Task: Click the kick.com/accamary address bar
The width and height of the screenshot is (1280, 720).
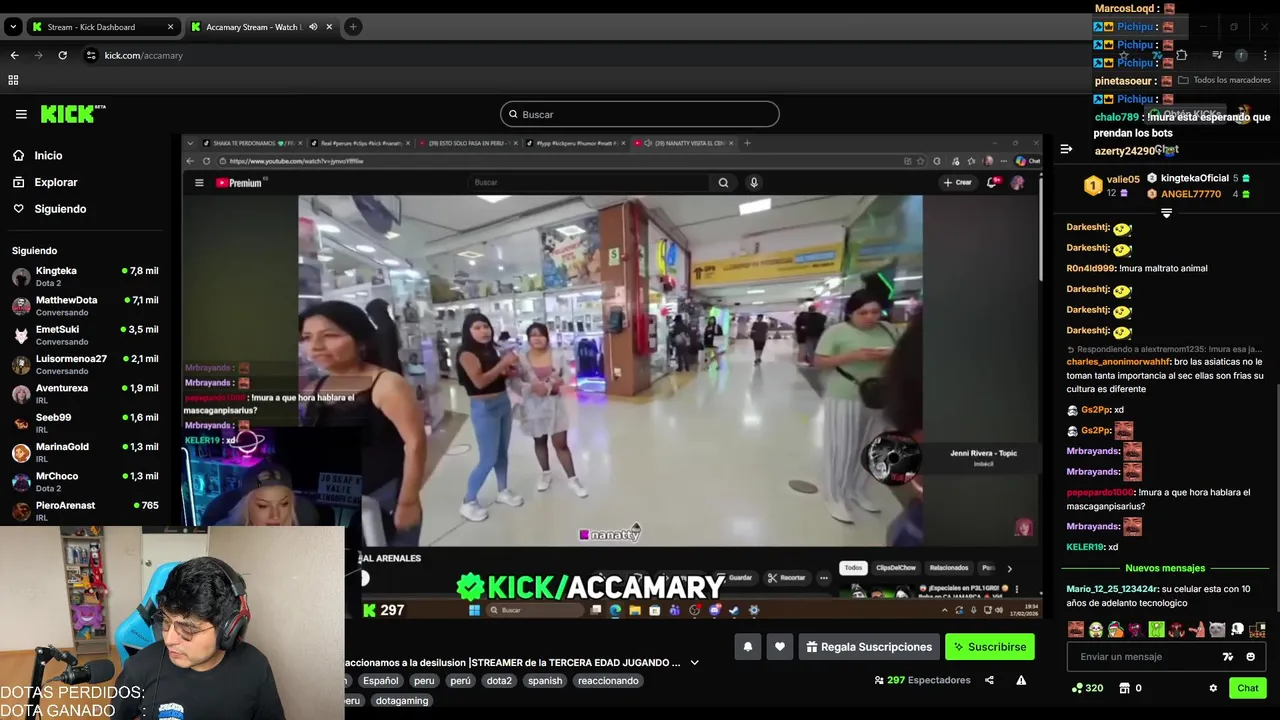Action: [x=143, y=55]
